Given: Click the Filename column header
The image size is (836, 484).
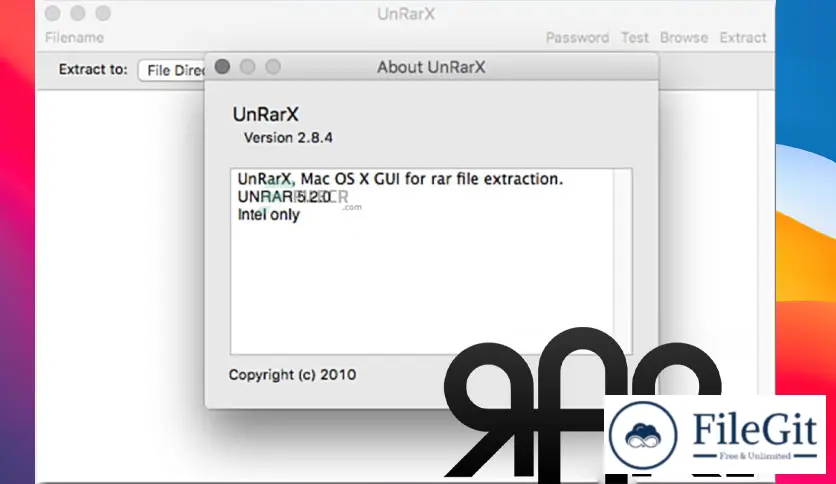Looking at the screenshot, I should [74, 38].
